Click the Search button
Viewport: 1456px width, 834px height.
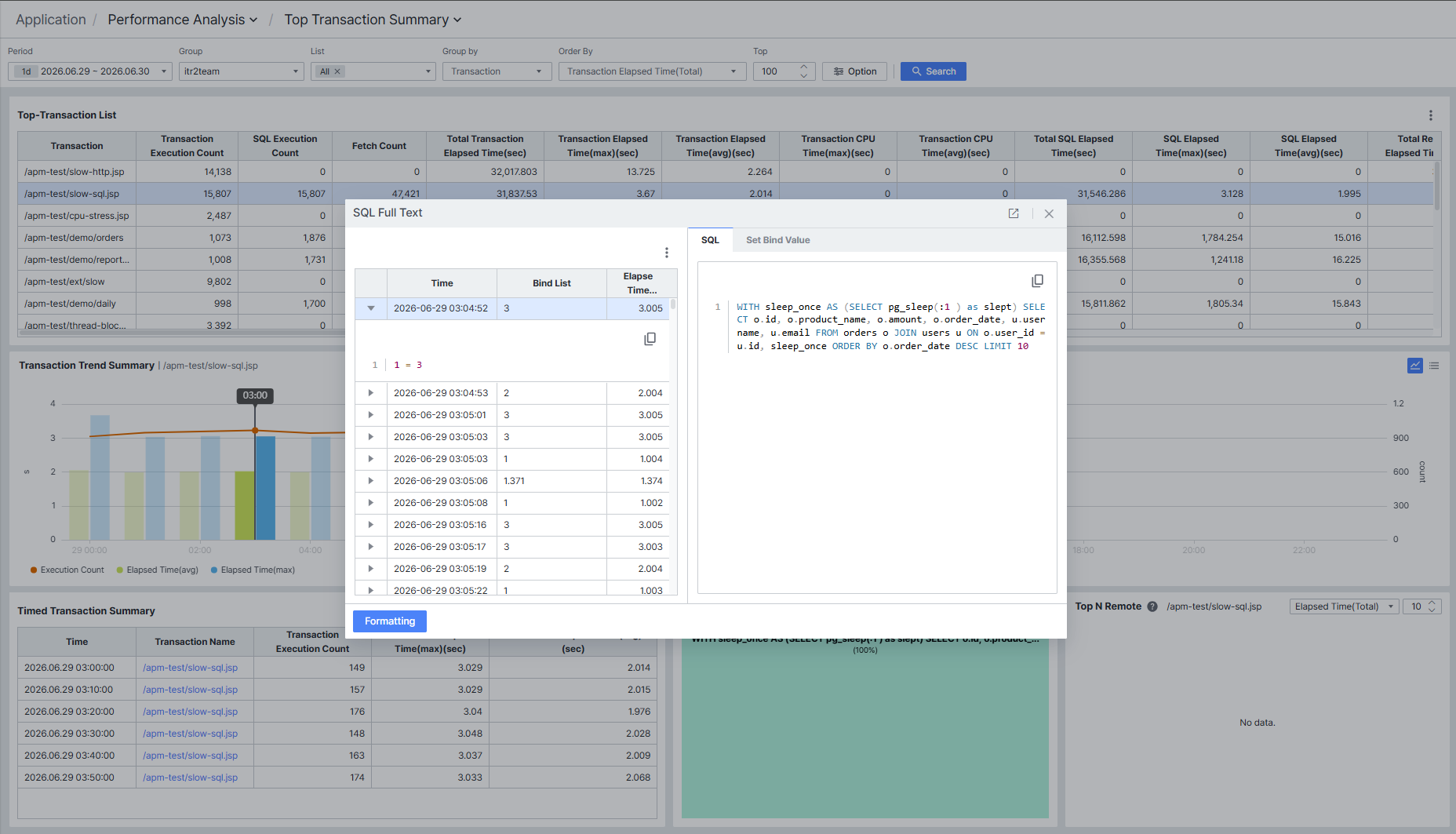[934, 71]
